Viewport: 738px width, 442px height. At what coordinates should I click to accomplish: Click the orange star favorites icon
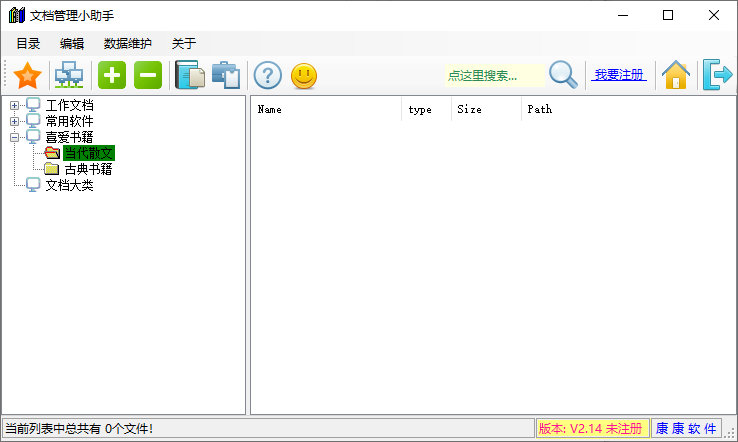tap(28, 75)
